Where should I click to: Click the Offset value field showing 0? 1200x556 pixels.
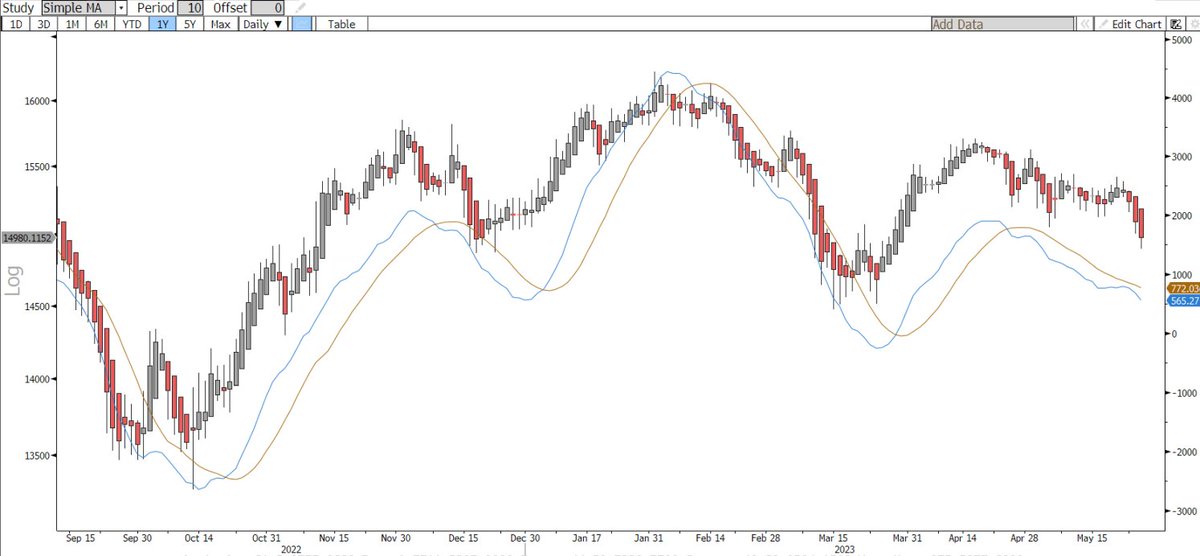click(x=267, y=7)
